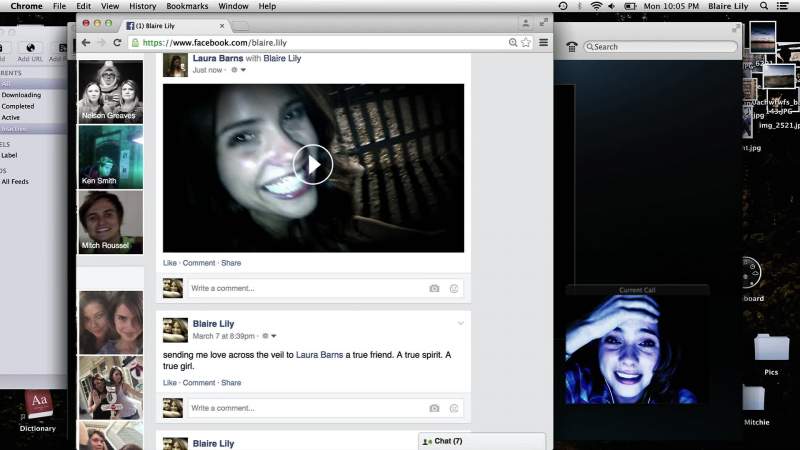Go back in Chrome
This screenshot has height=450, width=800.
click(86, 43)
